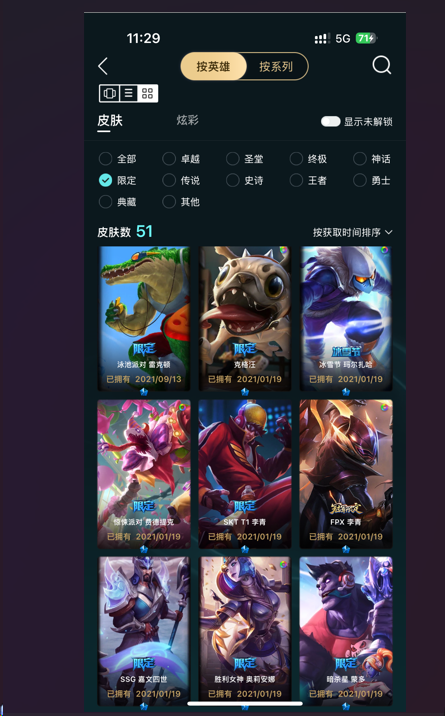The width and height of the screenshot is (445, 716).
Task: Toggle the 显示未解锁 switch
Action: pos(330,121)
